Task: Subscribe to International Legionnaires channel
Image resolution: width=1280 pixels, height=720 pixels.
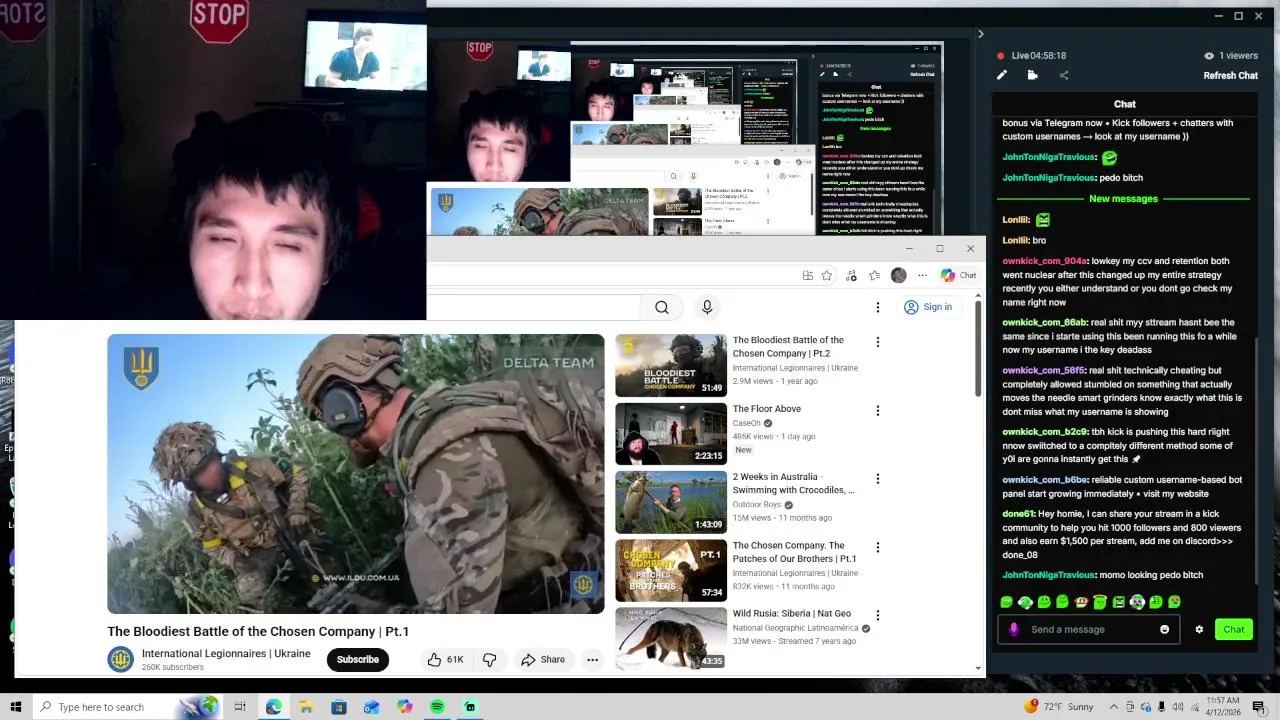Action: [x=357, y=660]
